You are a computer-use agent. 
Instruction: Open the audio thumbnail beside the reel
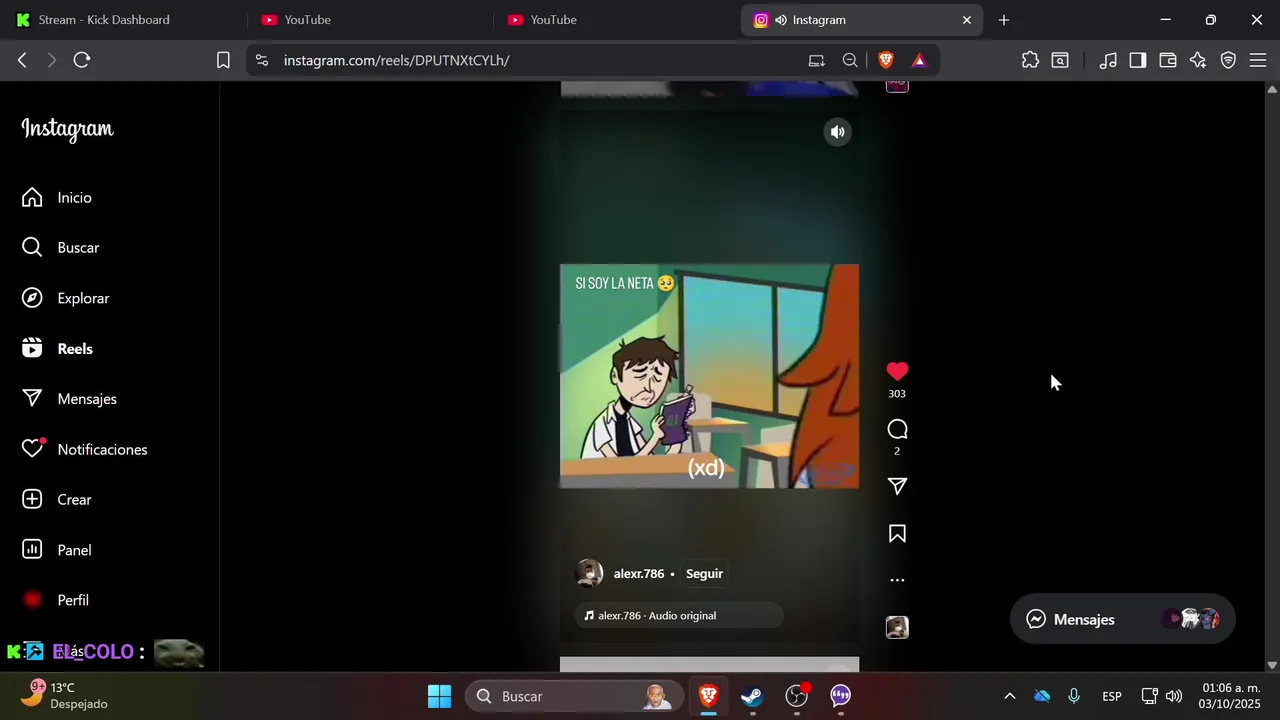(x=897, y=627)
